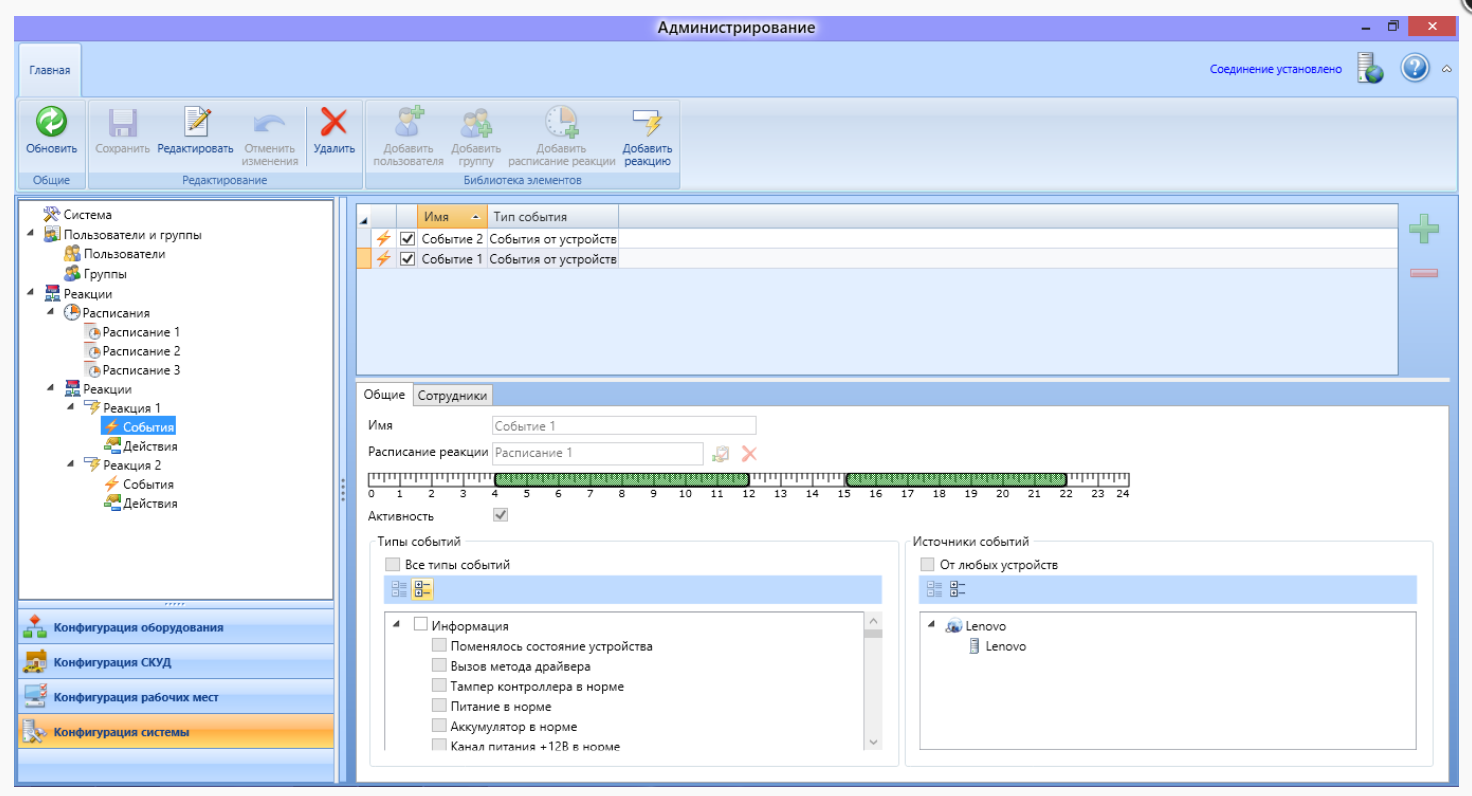Check Поменялось состояние устройства checkbox
1472x796 pixels.
[439, 646]
